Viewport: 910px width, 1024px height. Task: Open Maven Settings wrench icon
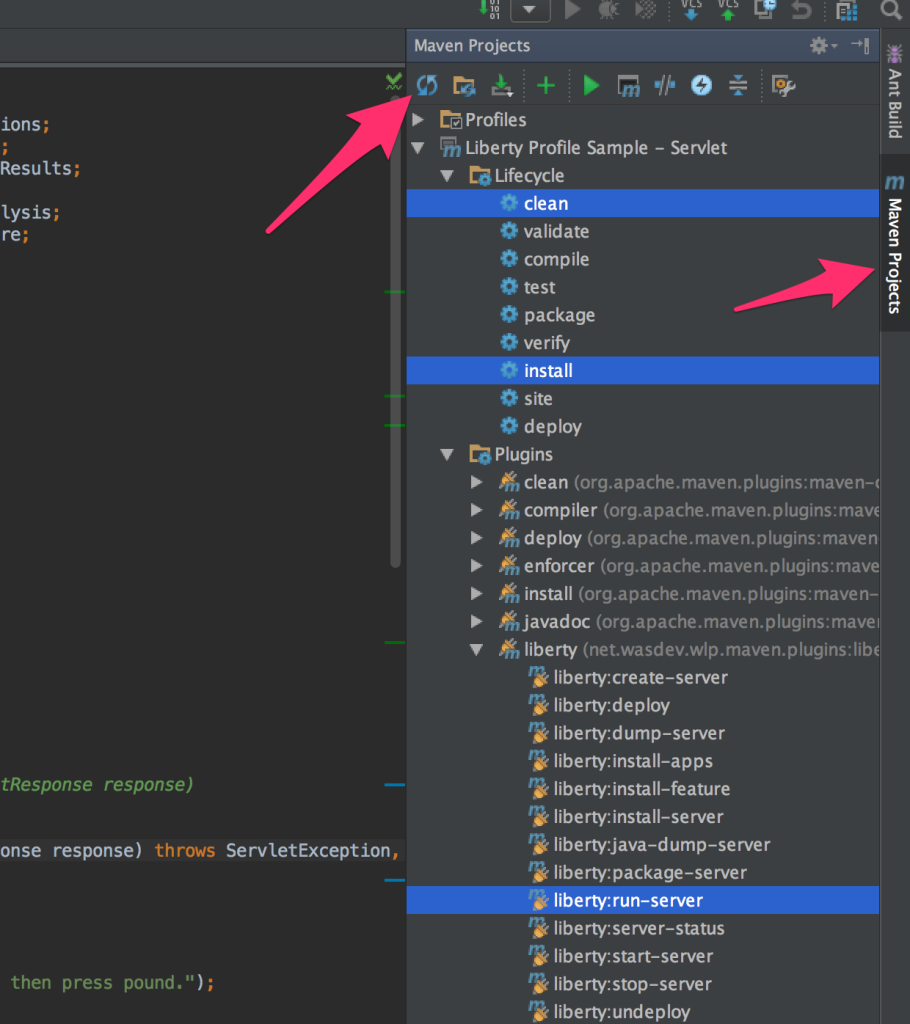(x=783, y=86)
